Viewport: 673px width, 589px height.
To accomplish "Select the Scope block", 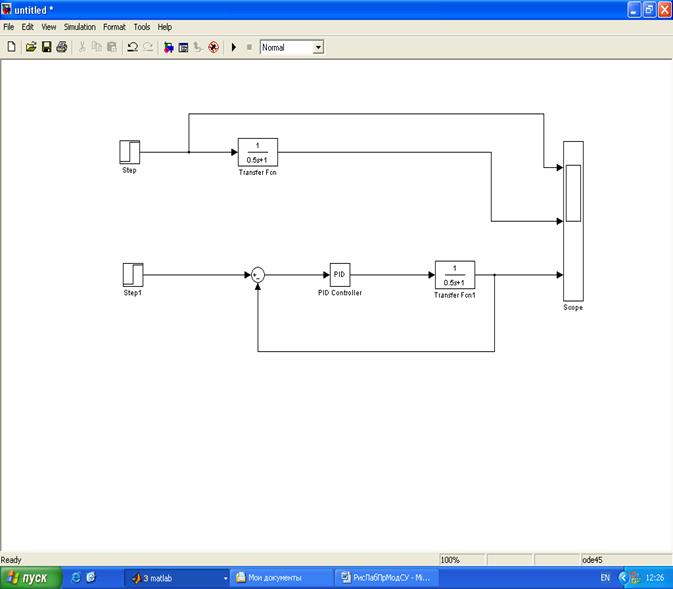I will (x=573, y=220).
